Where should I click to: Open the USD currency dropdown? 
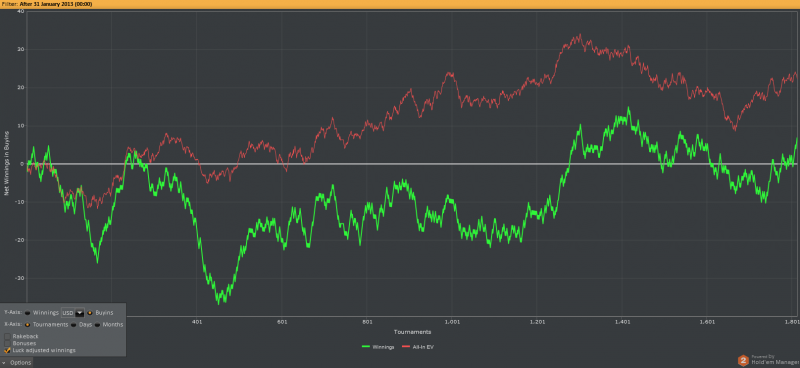[x=72, y=312]
